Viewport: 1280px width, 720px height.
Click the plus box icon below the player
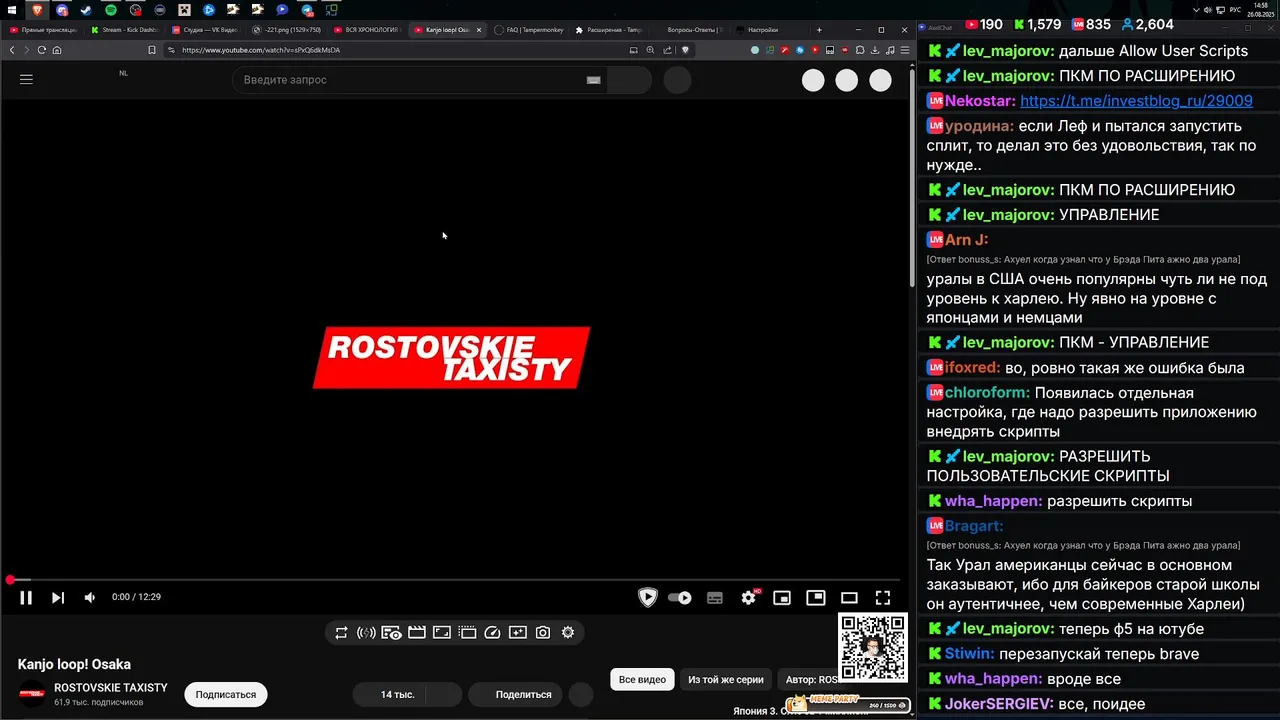click(x=517, y=633)
